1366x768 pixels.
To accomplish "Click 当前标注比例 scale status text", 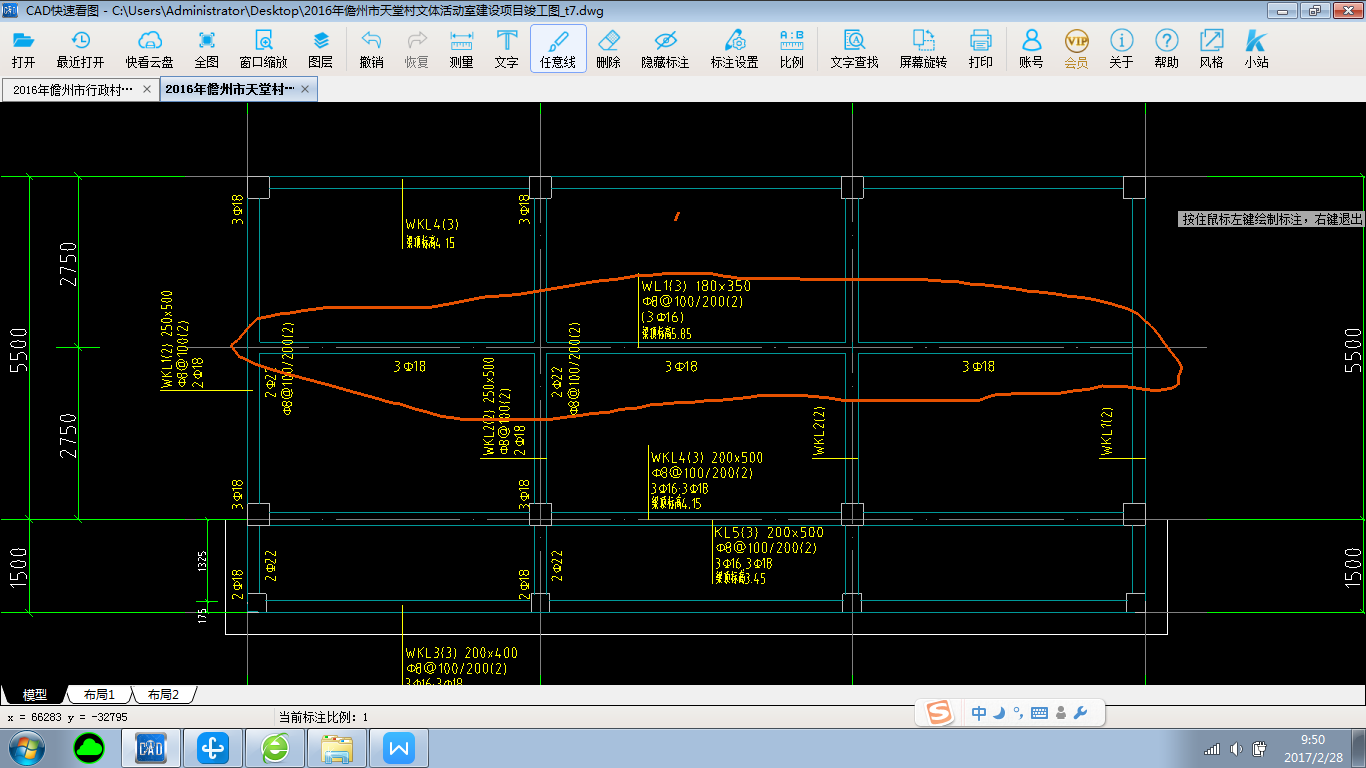I will [324, 717].
